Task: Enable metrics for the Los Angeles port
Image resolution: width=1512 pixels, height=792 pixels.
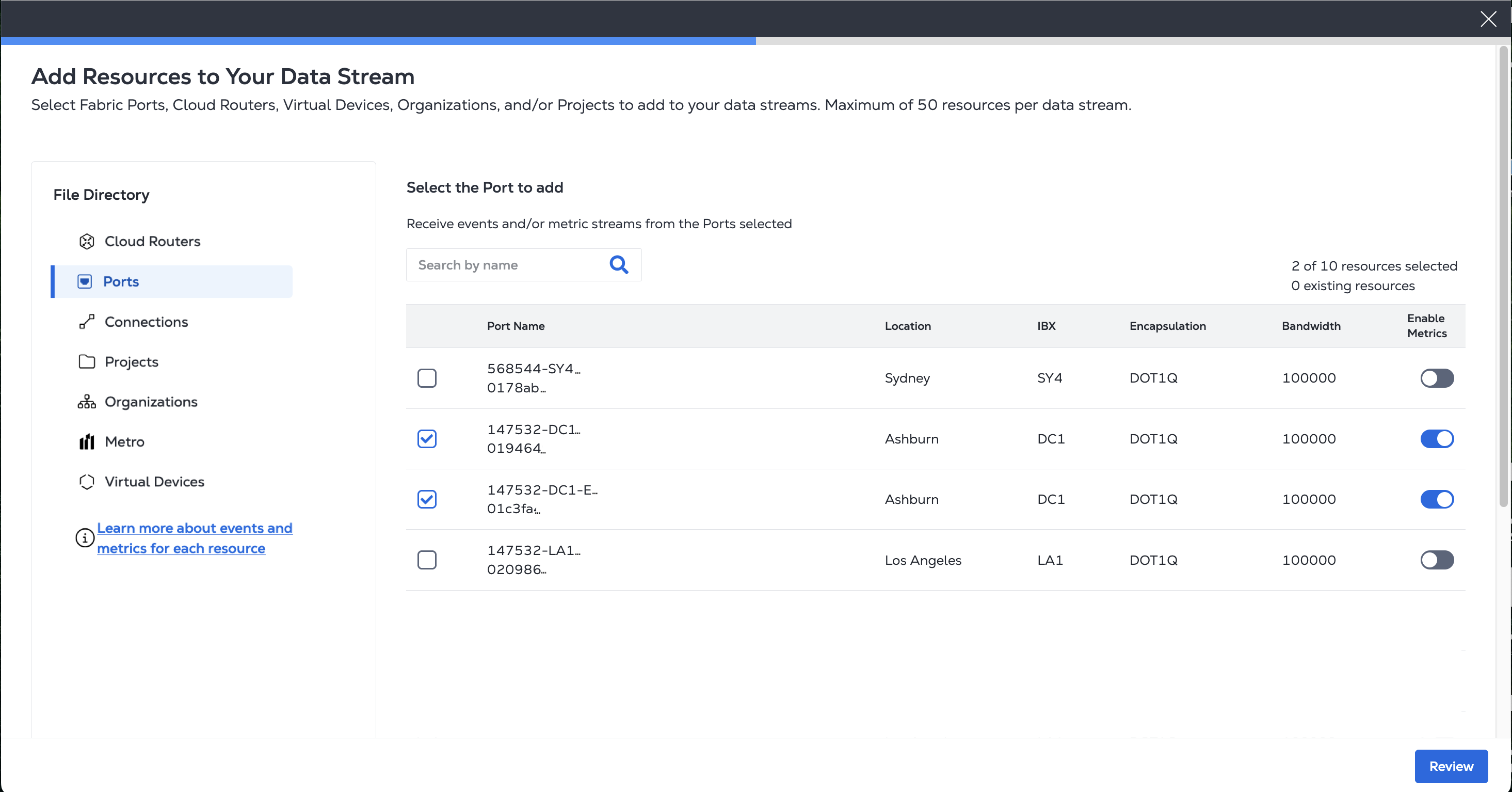Action: [1437, 560]
